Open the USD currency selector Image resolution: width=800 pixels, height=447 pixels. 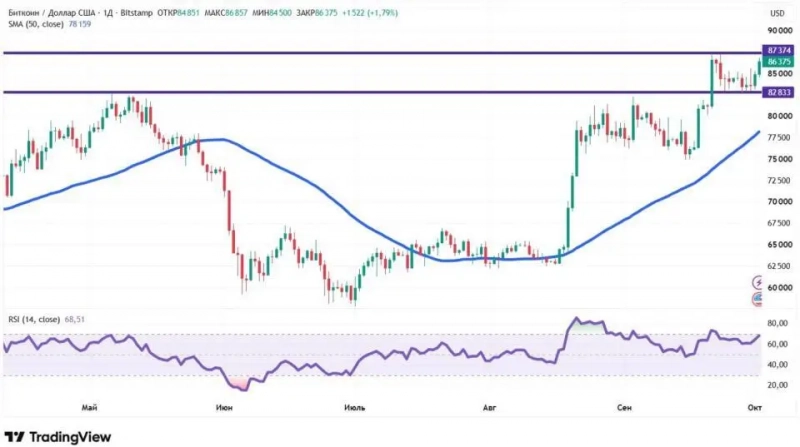(777, 13)
